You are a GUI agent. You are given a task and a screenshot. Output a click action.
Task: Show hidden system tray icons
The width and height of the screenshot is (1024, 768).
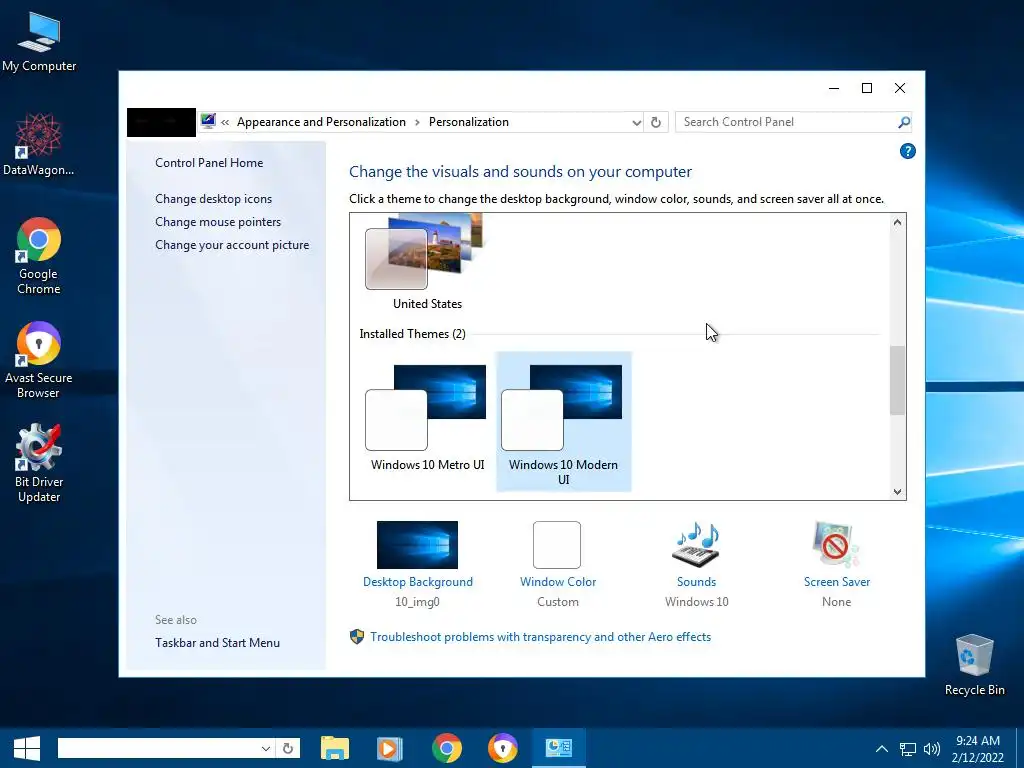pos(882,748)
